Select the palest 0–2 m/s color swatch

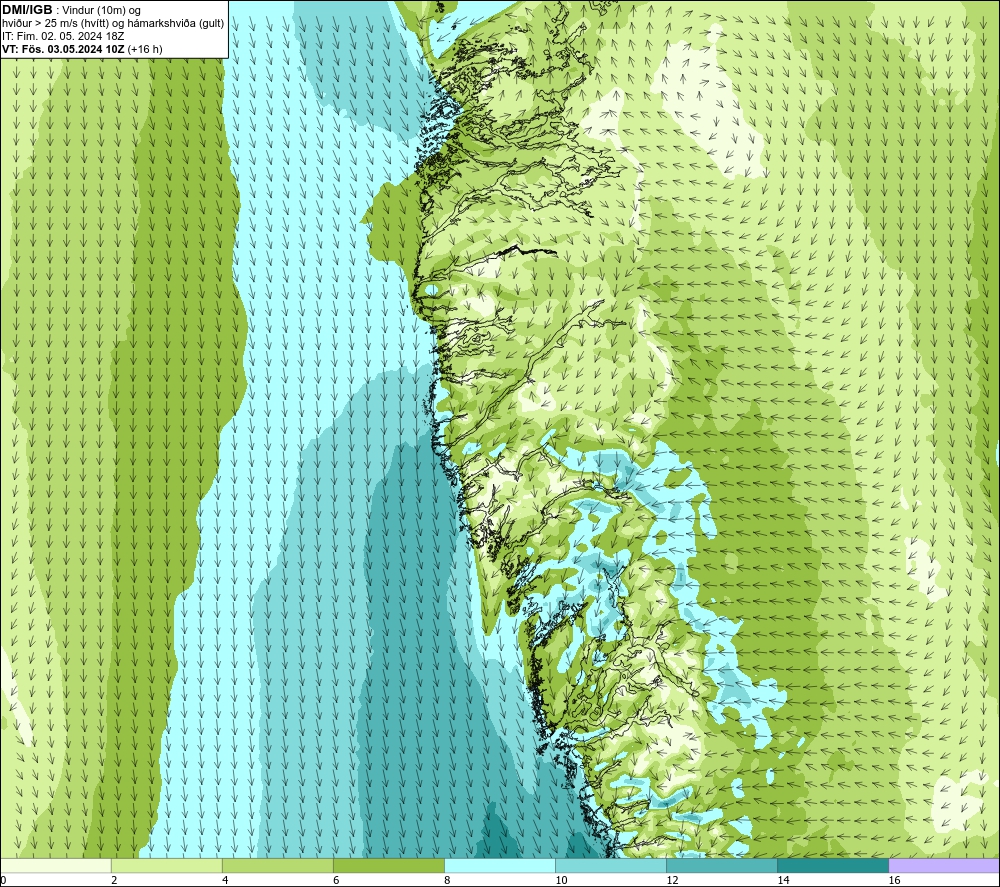(x=55, y=865)
